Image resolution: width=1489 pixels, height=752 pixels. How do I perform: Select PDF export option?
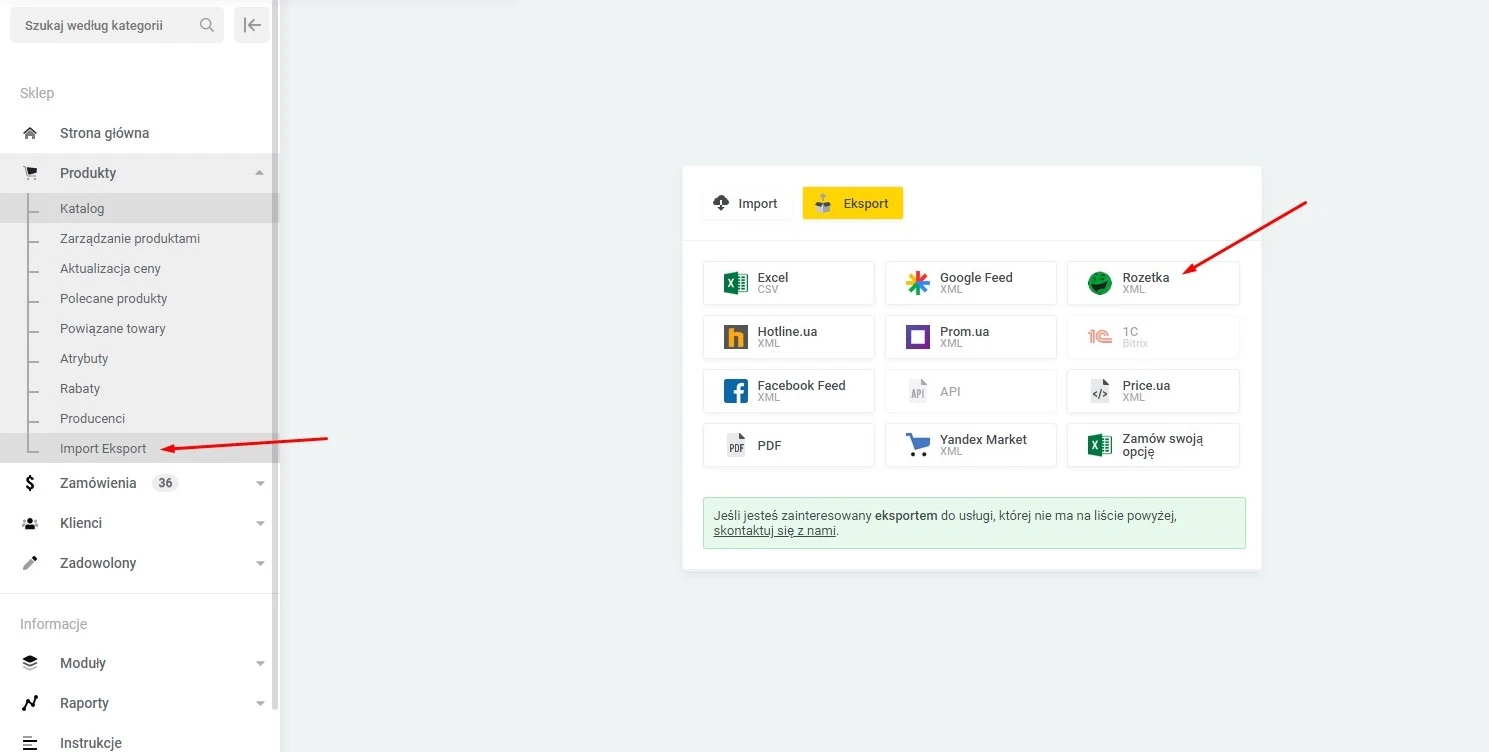pos(788,445)
